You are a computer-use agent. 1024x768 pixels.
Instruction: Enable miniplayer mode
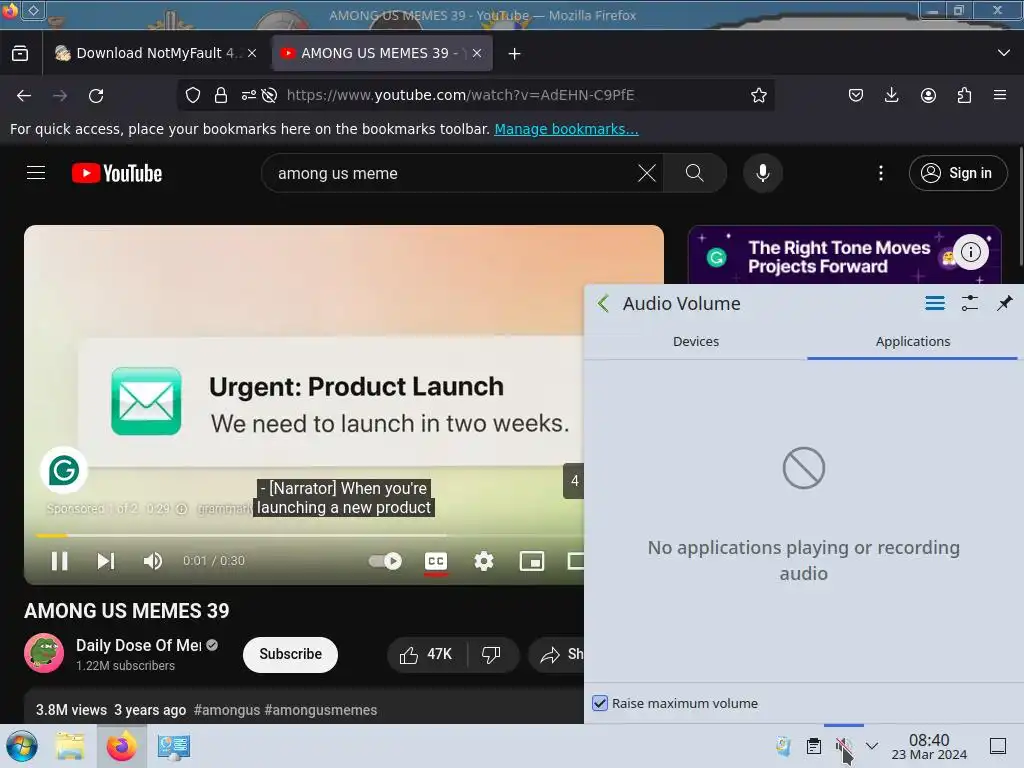[532, 561]
